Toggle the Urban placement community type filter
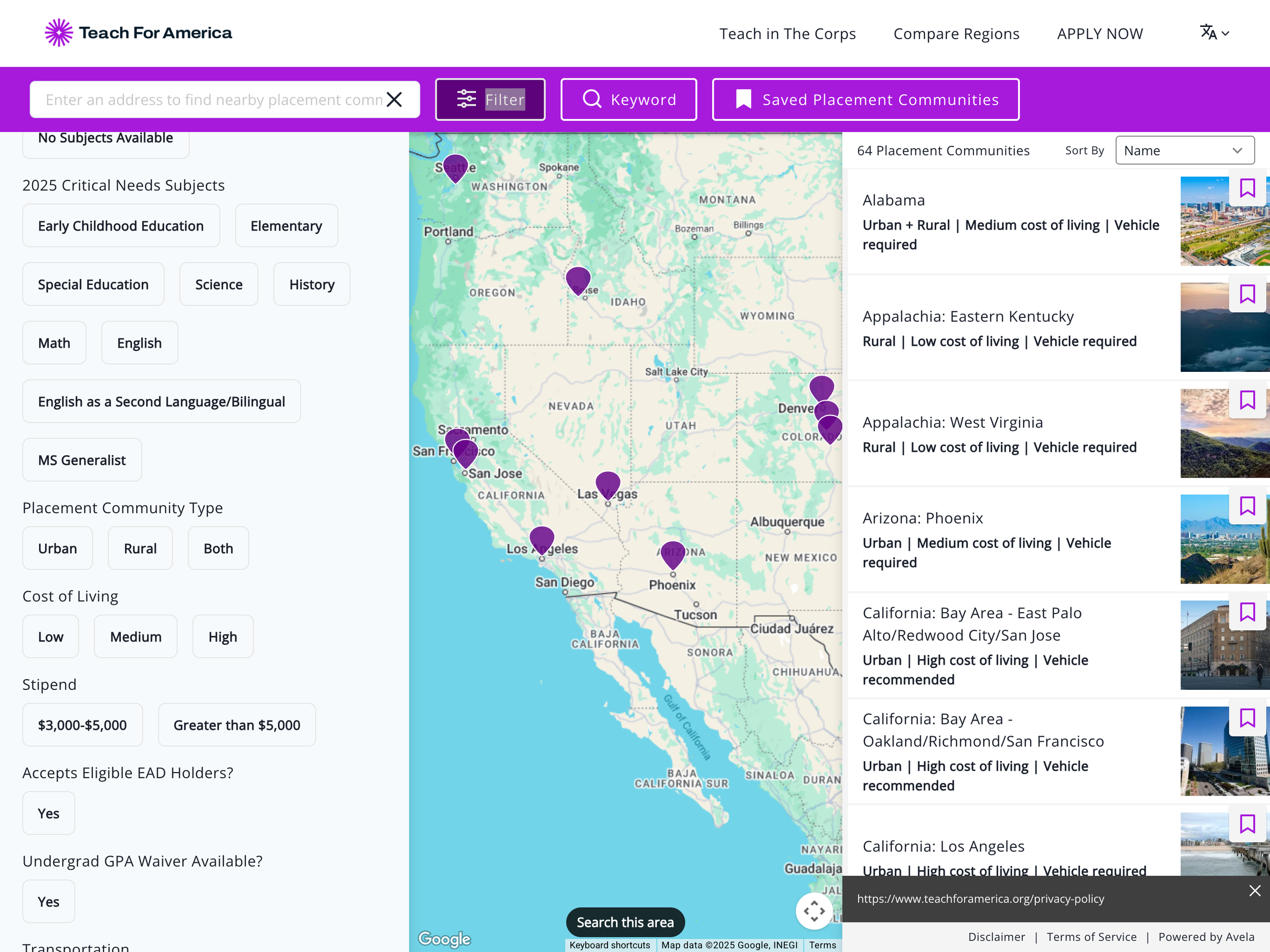 click(x=57, y=548)
